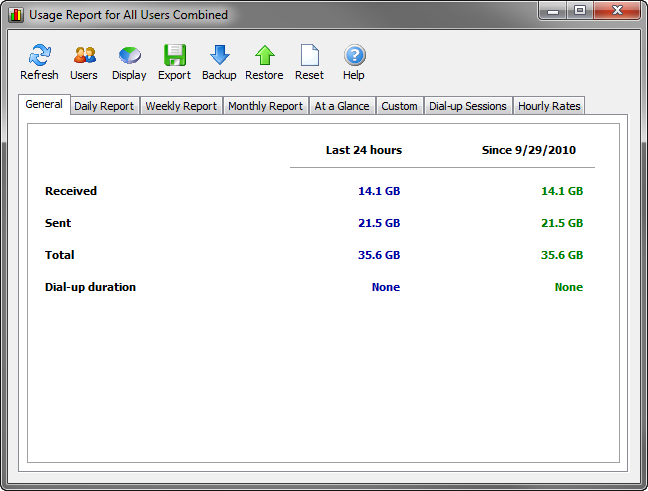Image resolution: width=648 pixels, height=491 pixels.
Task: Click the Last 24 hours column header
Action: click(364, 150)
